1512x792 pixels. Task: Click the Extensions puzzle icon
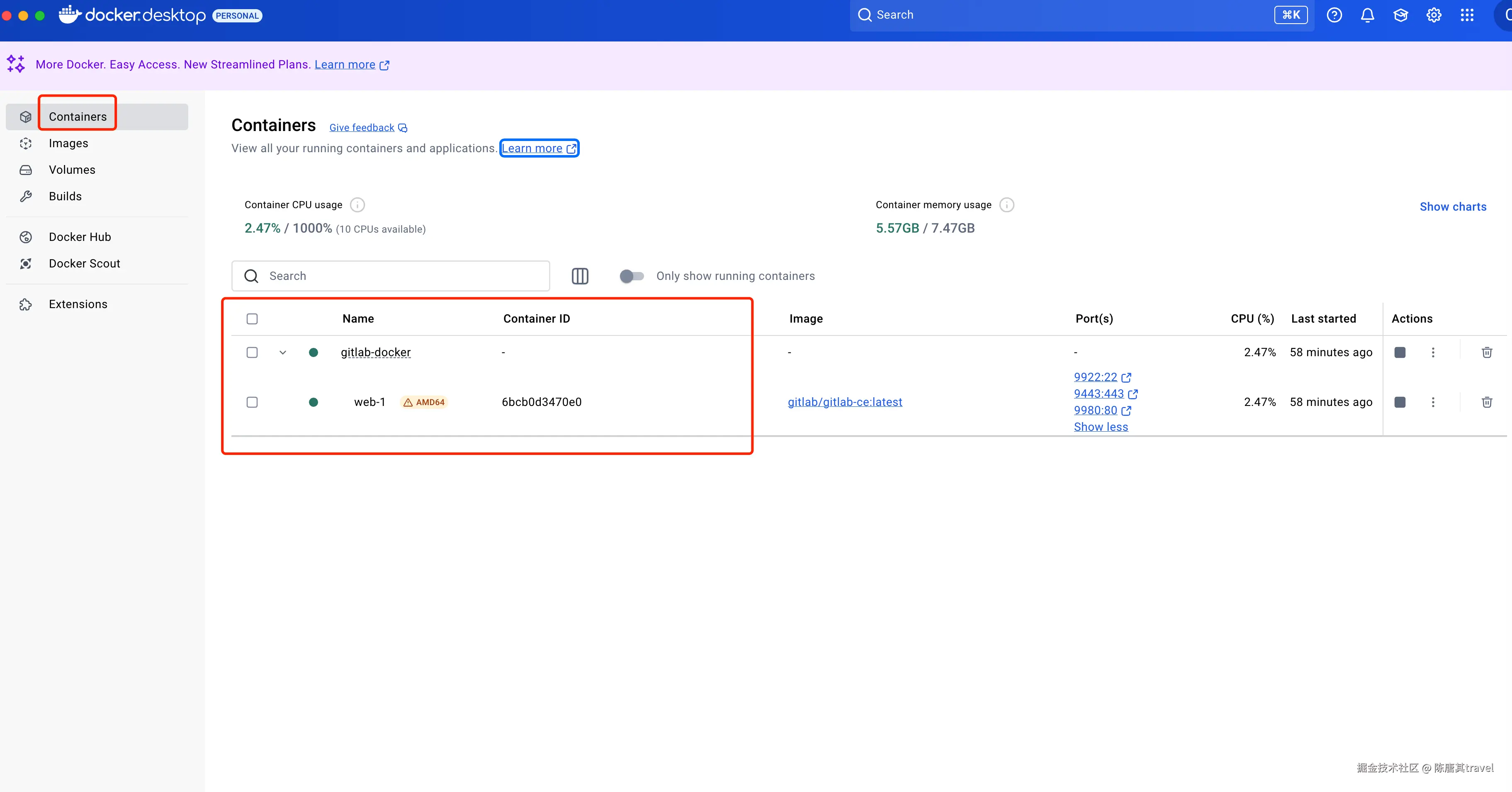pyautogui.click(x=26, y=304)
